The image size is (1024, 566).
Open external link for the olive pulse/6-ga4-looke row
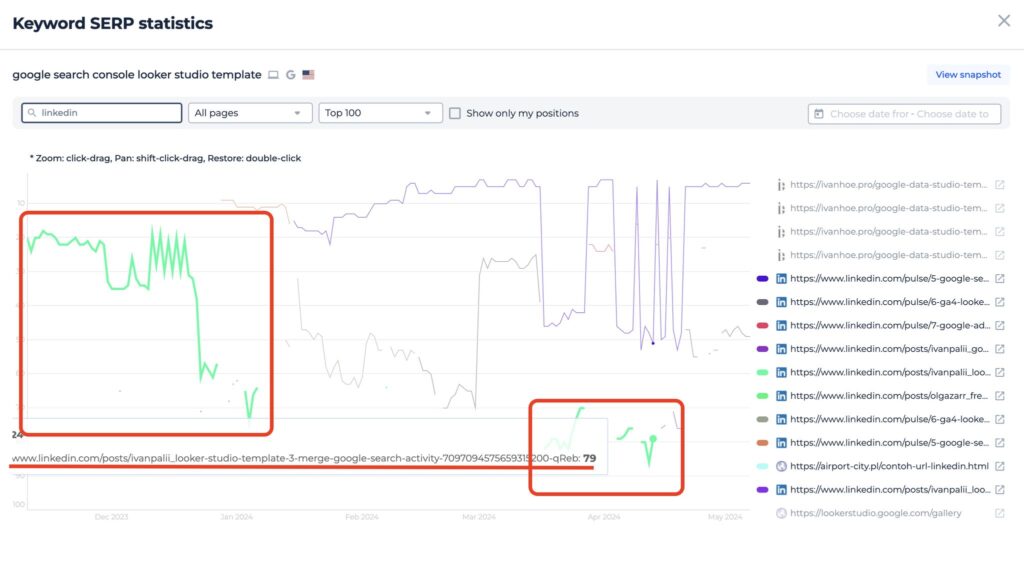(x=999, y=419)
